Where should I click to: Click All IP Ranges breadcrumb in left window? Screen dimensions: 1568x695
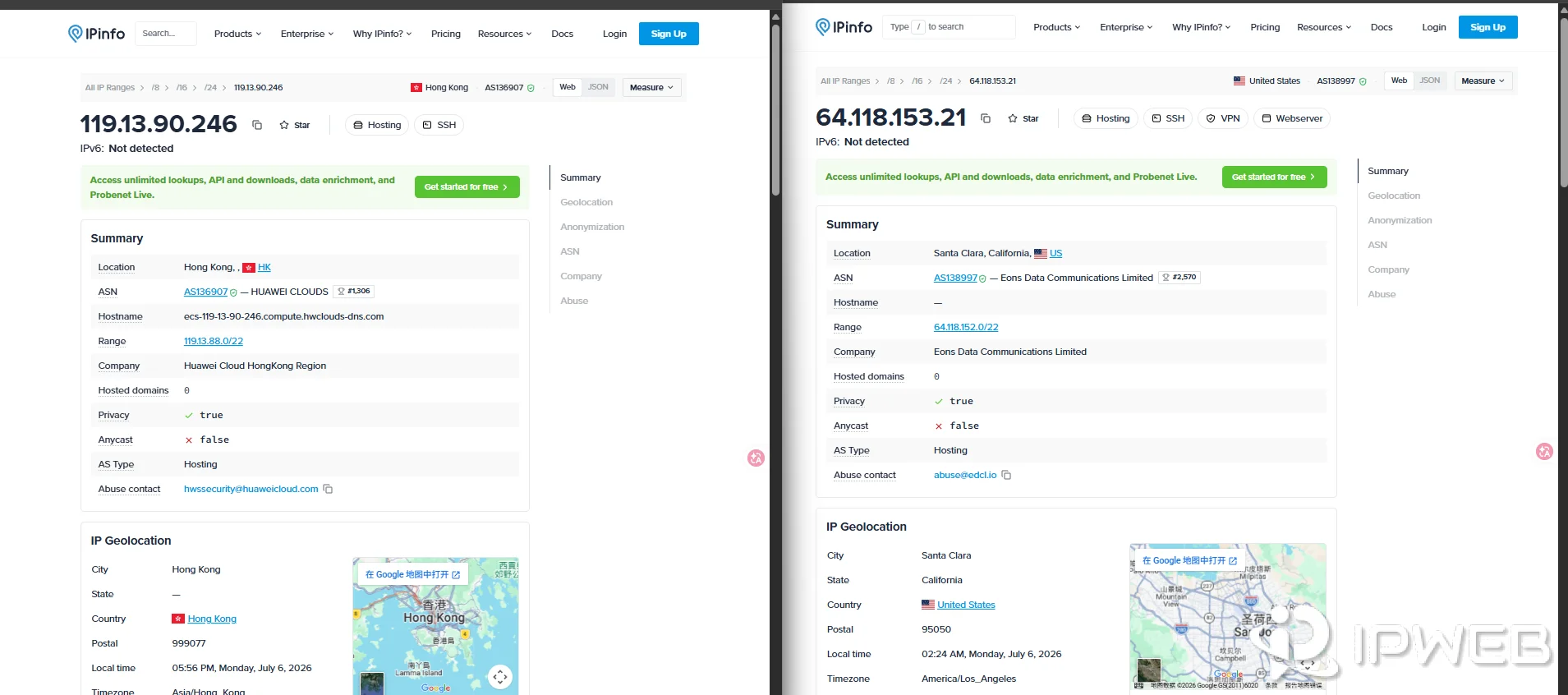pos(110,87)
